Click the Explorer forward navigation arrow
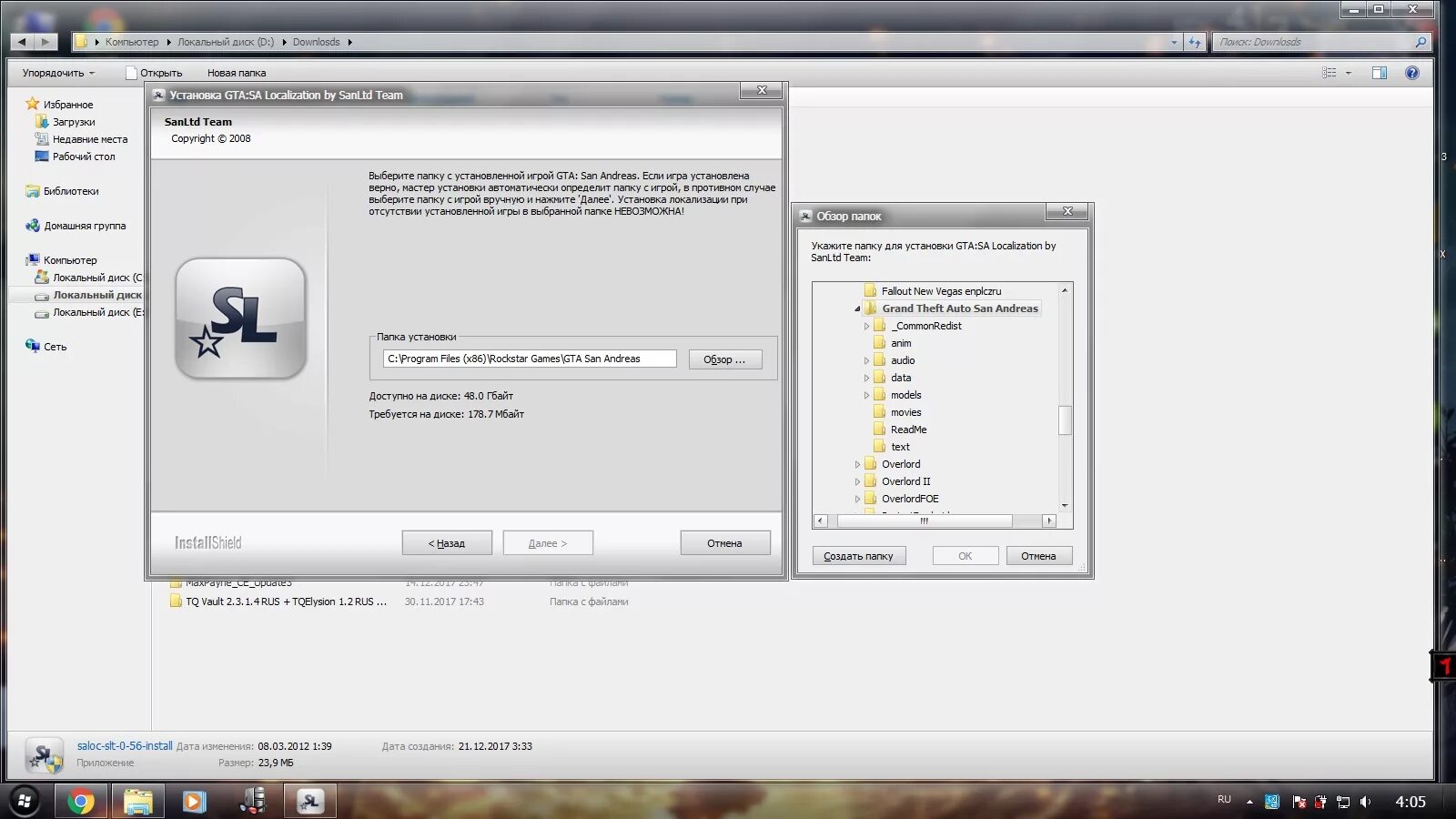1456x819 pixels. (45, 42)
